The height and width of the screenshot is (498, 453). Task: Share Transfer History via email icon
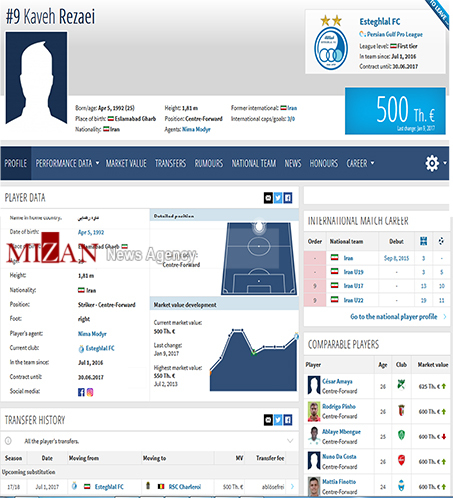coord(268,420)
